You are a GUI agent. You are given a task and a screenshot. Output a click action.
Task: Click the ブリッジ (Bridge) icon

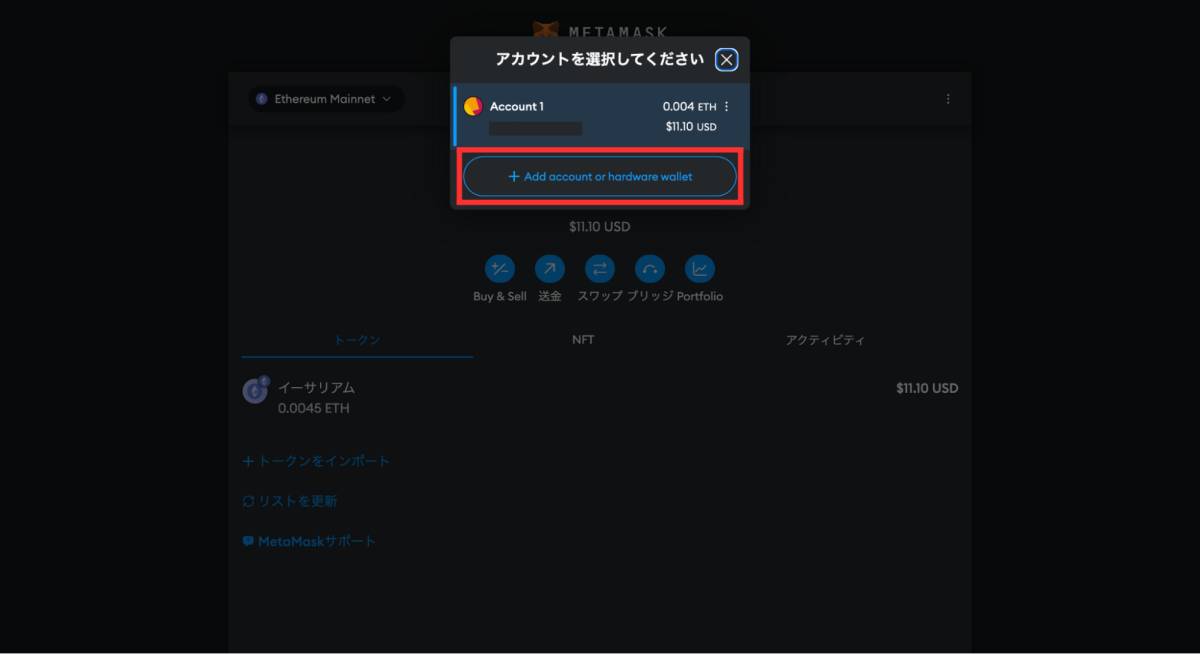[650, 269]
